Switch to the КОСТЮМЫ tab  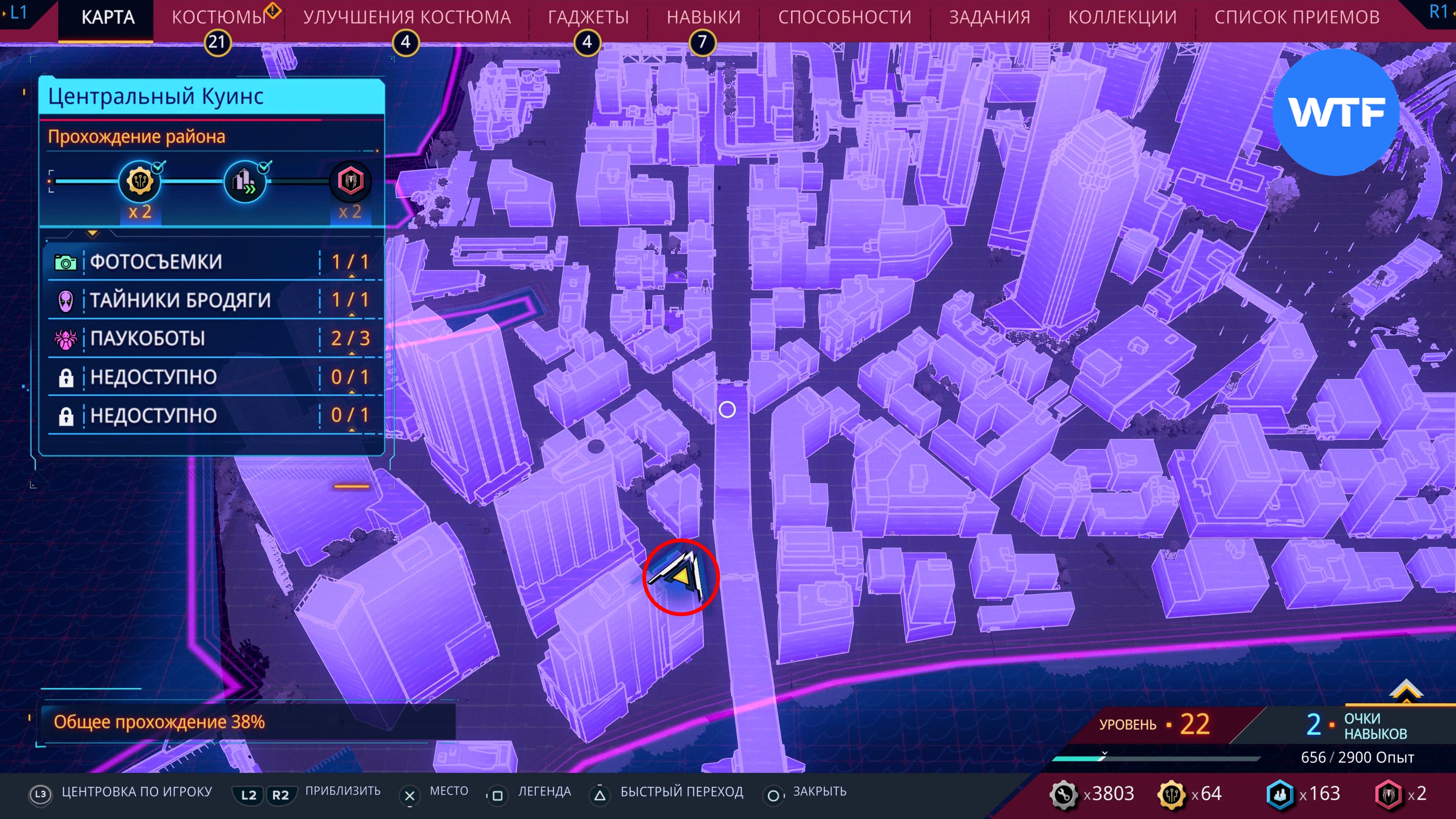[219, 17]
